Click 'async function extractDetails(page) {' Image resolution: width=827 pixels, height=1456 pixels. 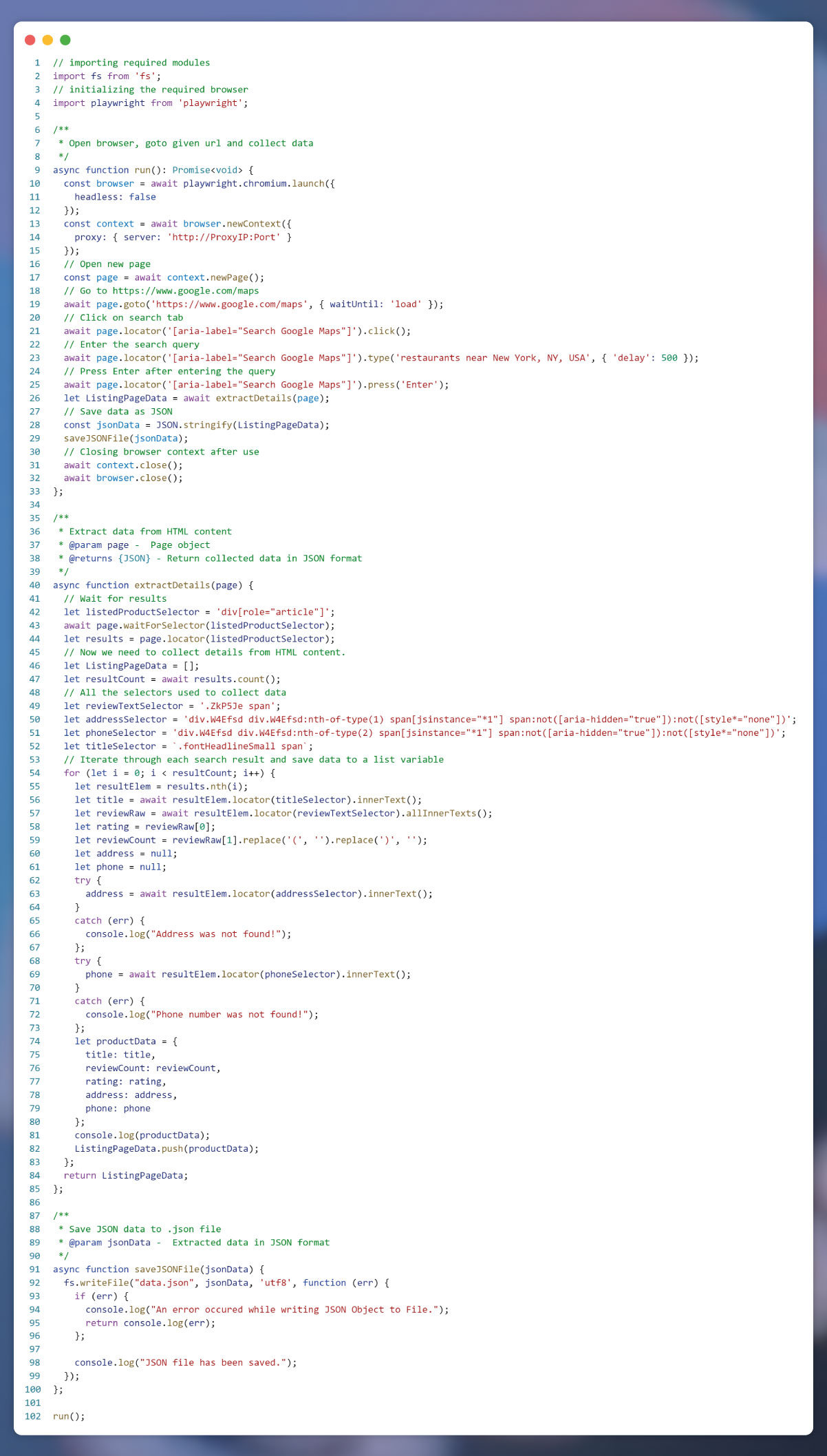(x=153, y=585)
